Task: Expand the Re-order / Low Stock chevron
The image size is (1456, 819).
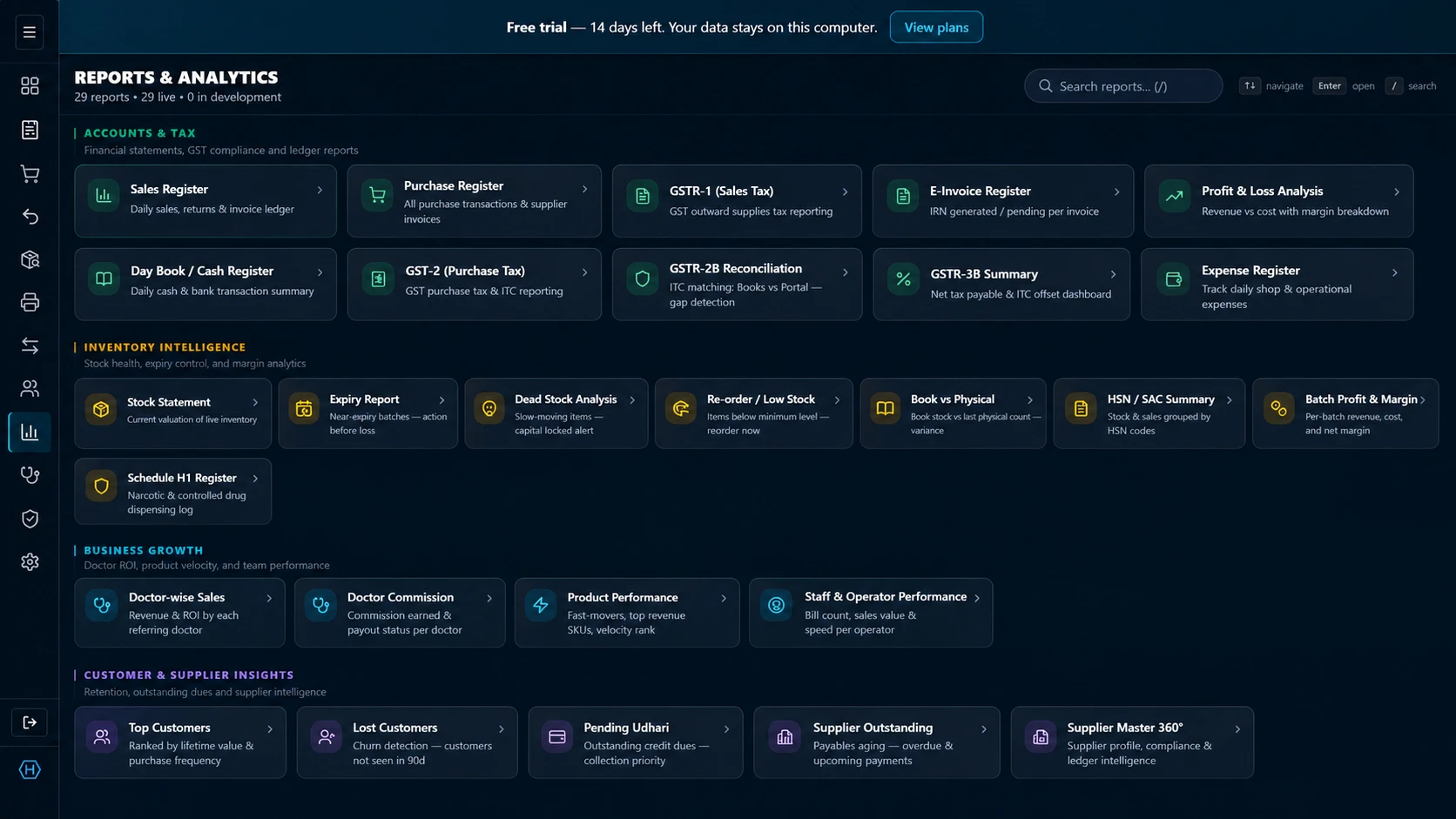Action: 837,400
